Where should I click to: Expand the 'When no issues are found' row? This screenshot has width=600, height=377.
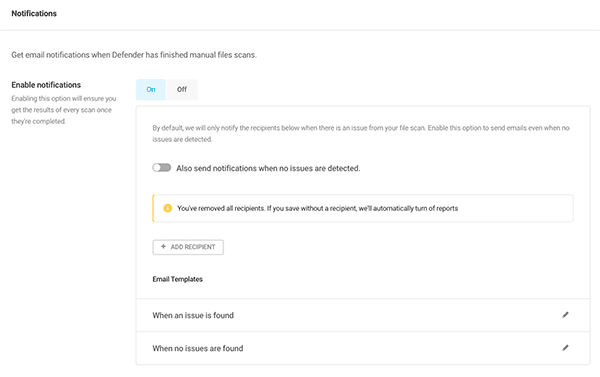point(363,348)
